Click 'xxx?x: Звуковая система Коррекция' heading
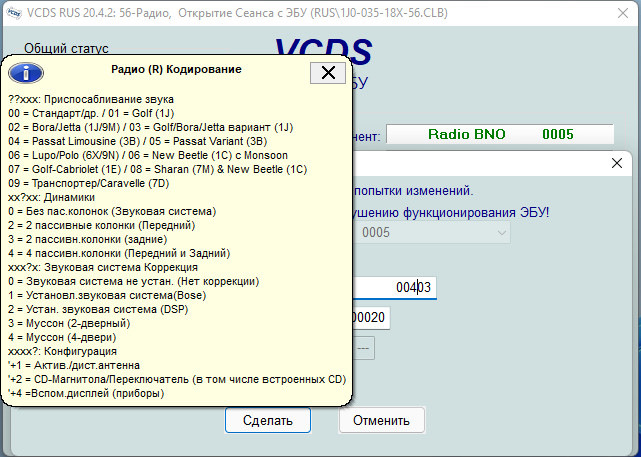Image resolution: width=641 pixels, height=457 pixels. point(103,267)
